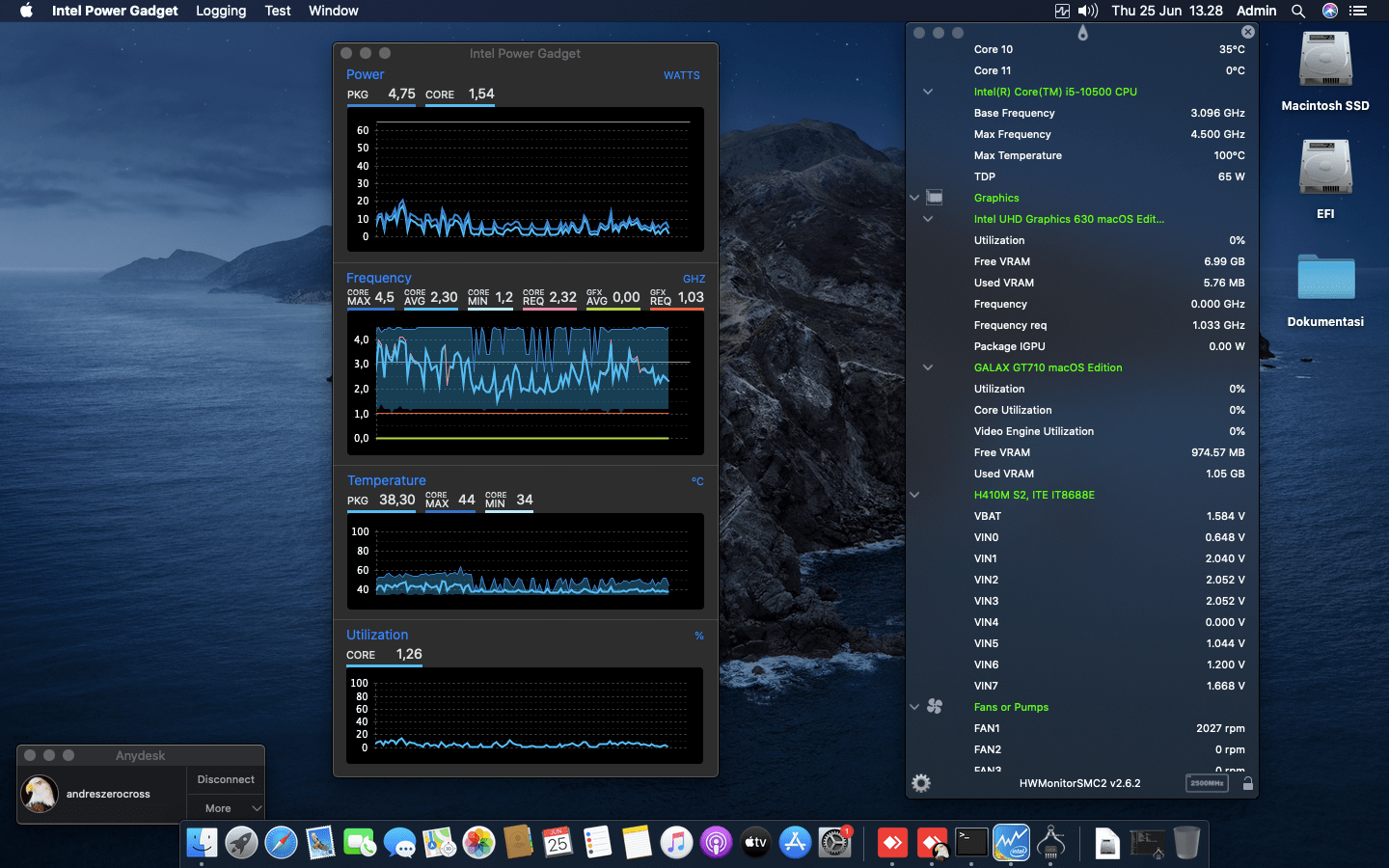The height and width of the screenshot is (868, 1389).
Task: Toggle the lock icon in HWMonitorSMC2 footer
Action: pos(1247,783)
